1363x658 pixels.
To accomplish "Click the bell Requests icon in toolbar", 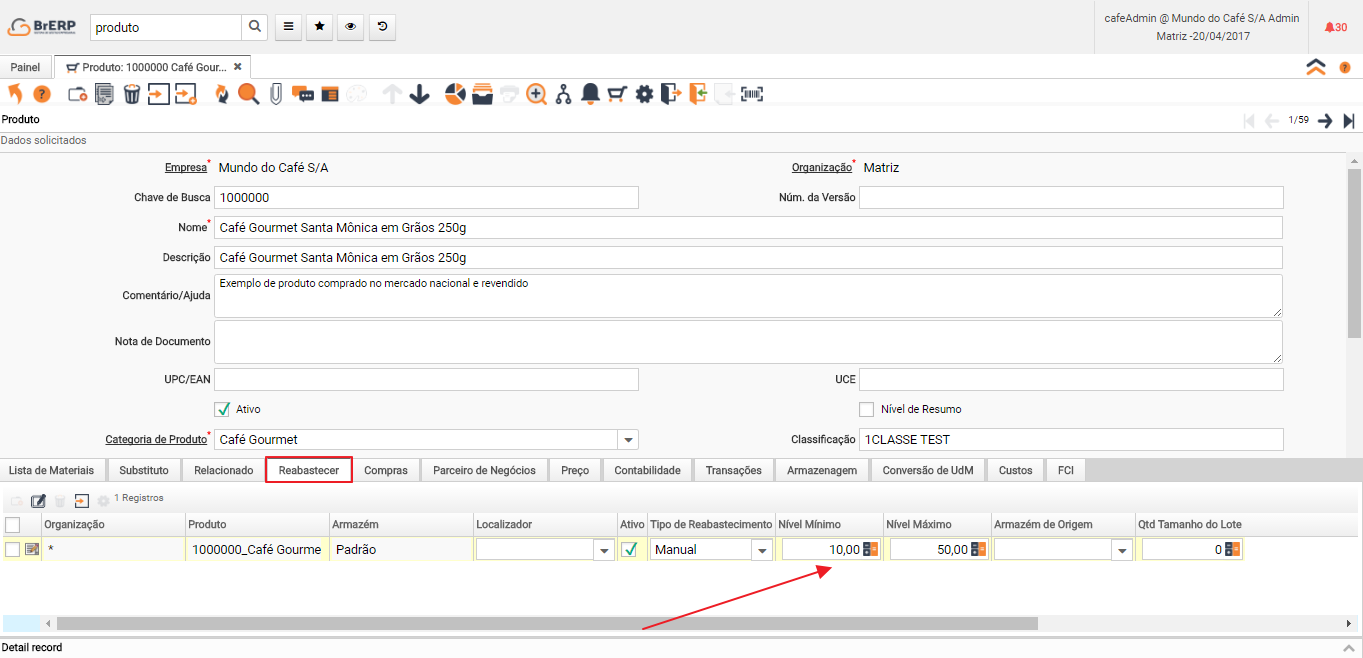I will coord(590,94).
